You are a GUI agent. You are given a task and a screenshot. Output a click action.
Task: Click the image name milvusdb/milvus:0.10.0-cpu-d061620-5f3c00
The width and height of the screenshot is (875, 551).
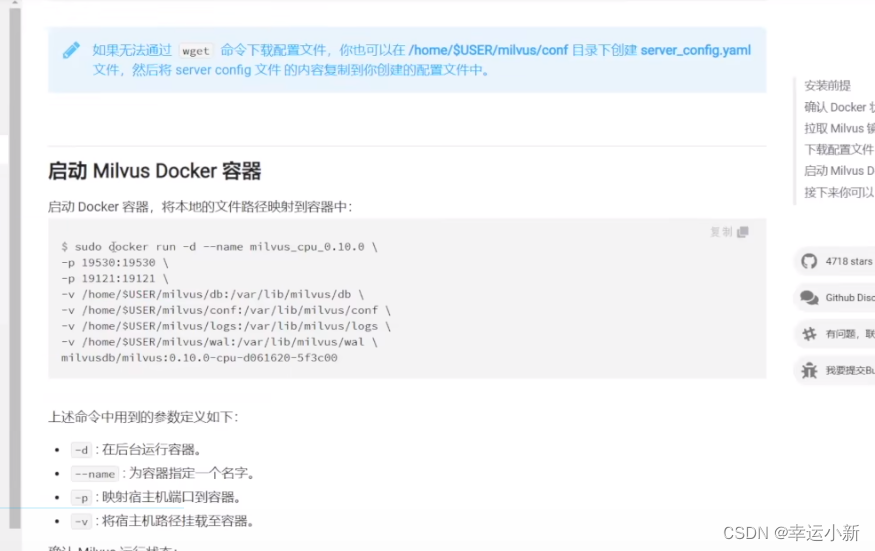tap(199, 358)
